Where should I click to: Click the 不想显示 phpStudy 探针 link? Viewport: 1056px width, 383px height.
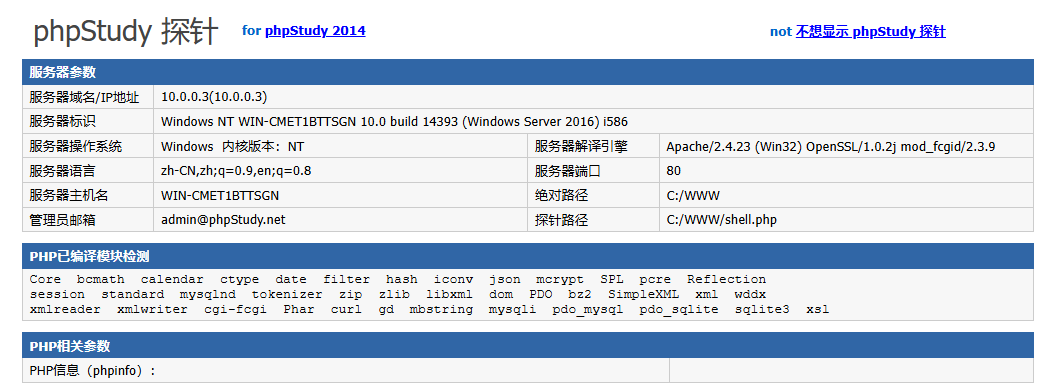point(870,32)
